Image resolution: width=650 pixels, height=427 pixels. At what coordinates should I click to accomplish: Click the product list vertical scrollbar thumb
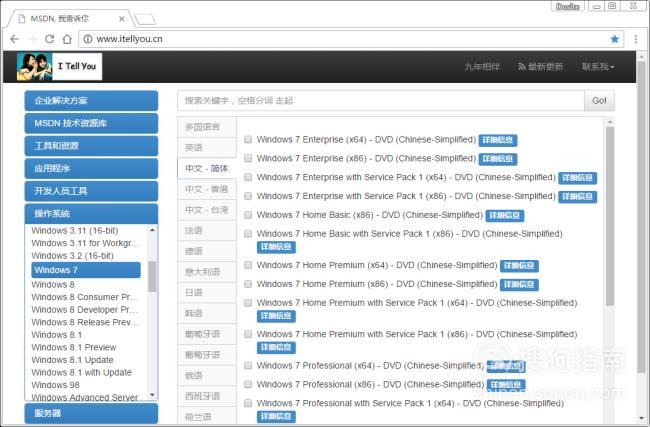click(x=609, y=216)
